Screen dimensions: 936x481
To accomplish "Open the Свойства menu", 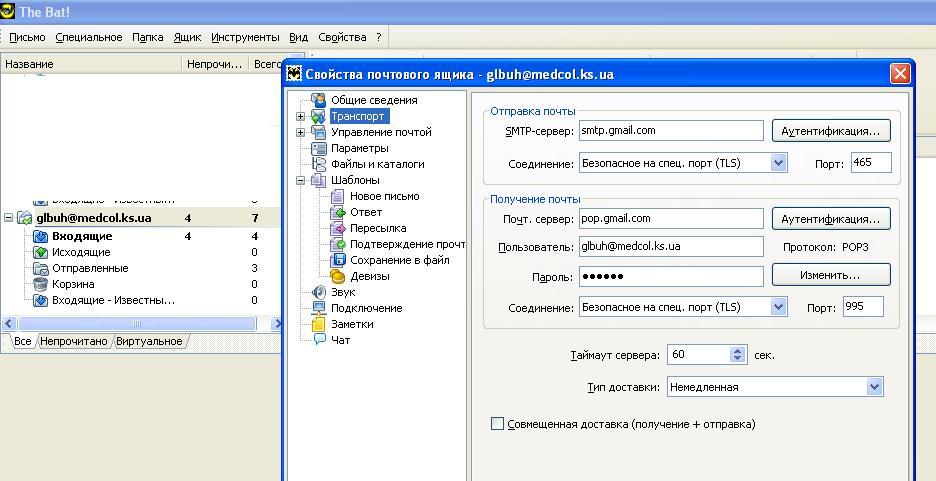I will click(342, 37).
